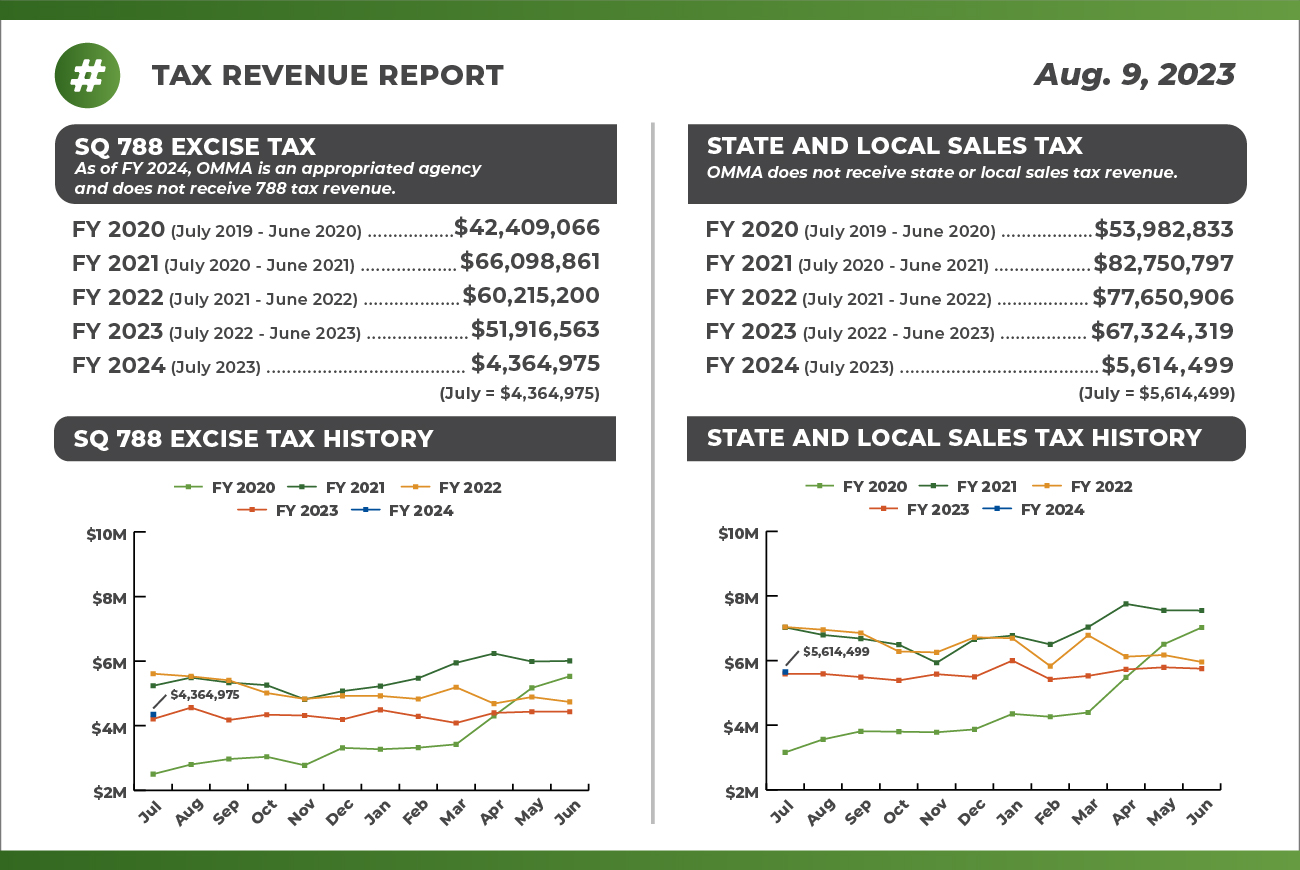1300x870 pixels.
Task: Click FY 2022 legend marker in excise tax chart
Action: coord(414,487)
